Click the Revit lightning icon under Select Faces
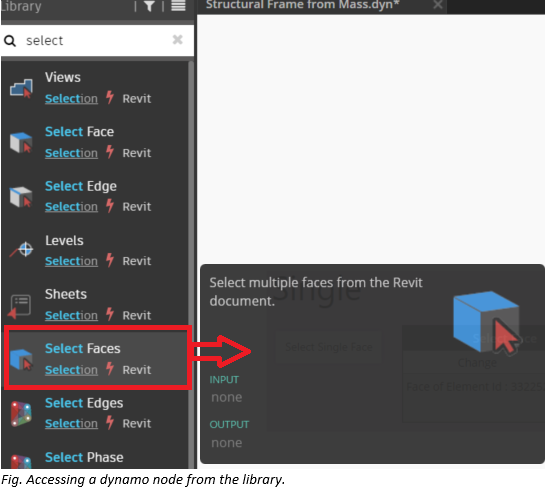The height and width of the screenshot is (491, 547). pos(110,369)
